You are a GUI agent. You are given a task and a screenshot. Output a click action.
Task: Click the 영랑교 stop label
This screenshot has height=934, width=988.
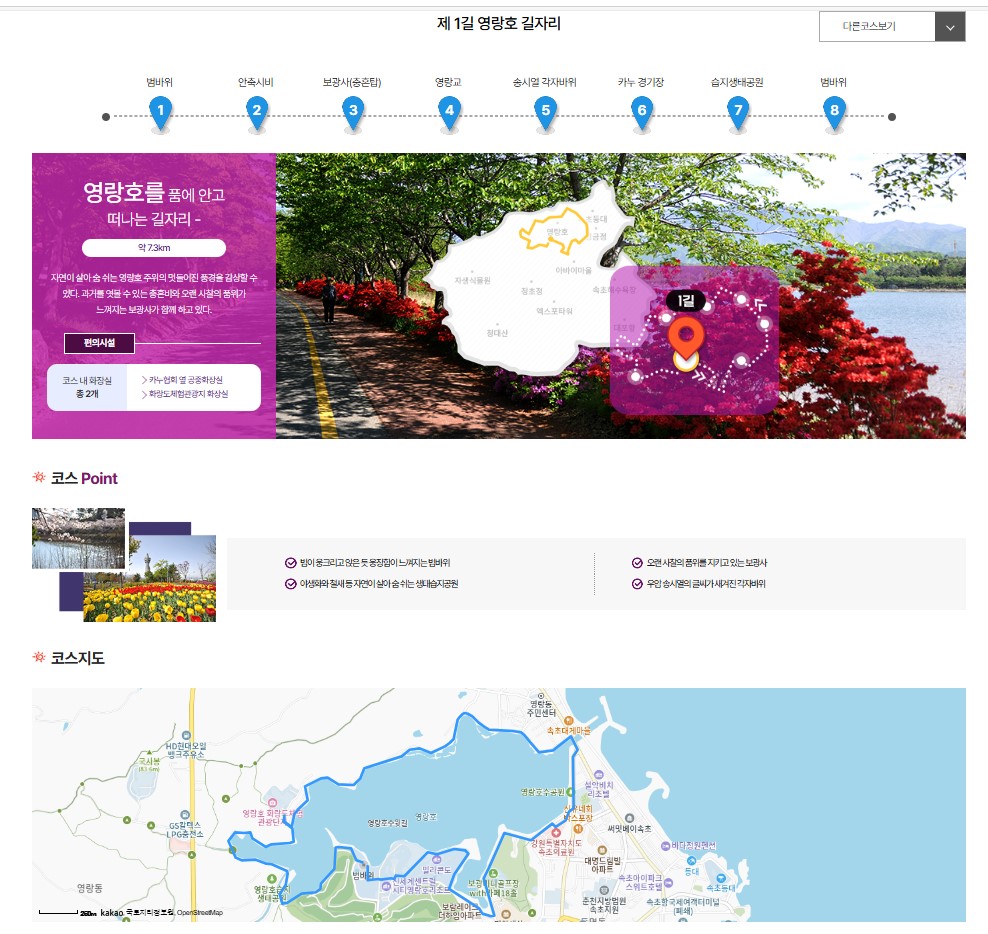[x=448, y=82]
